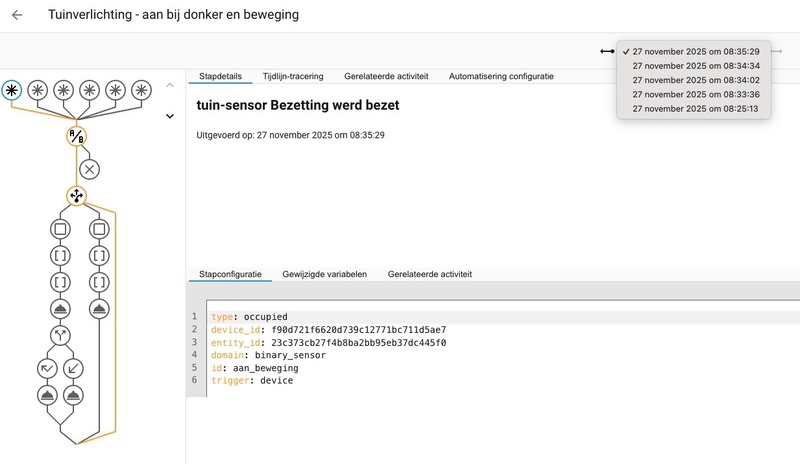Select the second trigger asterisk node
Viewport: 800px width, 464px height.
37,90
